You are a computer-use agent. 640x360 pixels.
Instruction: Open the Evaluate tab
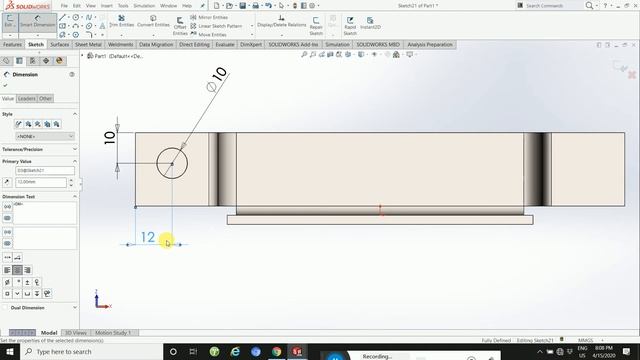click(x=225, y=44)
